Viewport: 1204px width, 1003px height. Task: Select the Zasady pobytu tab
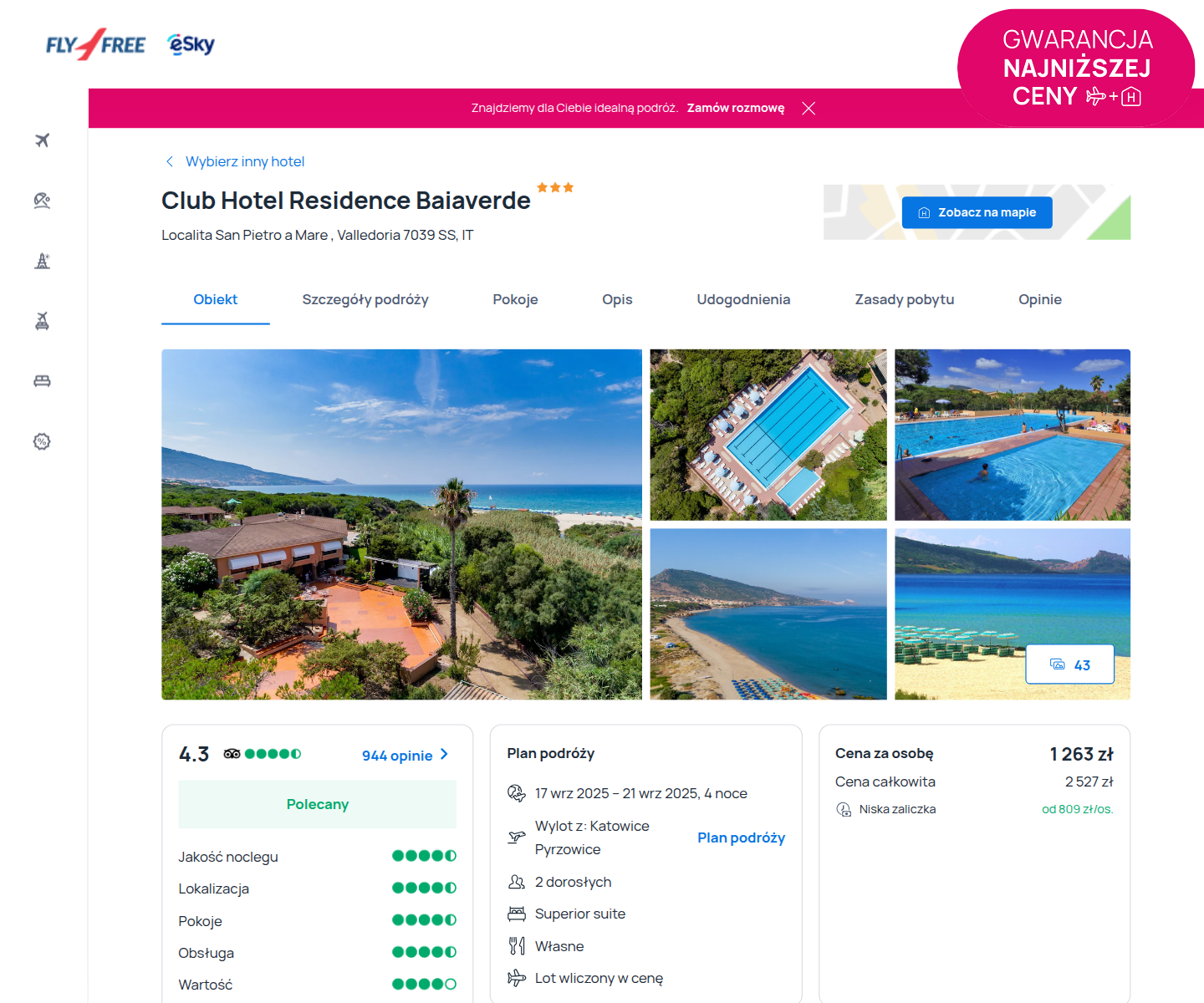[x=904, y=299]
